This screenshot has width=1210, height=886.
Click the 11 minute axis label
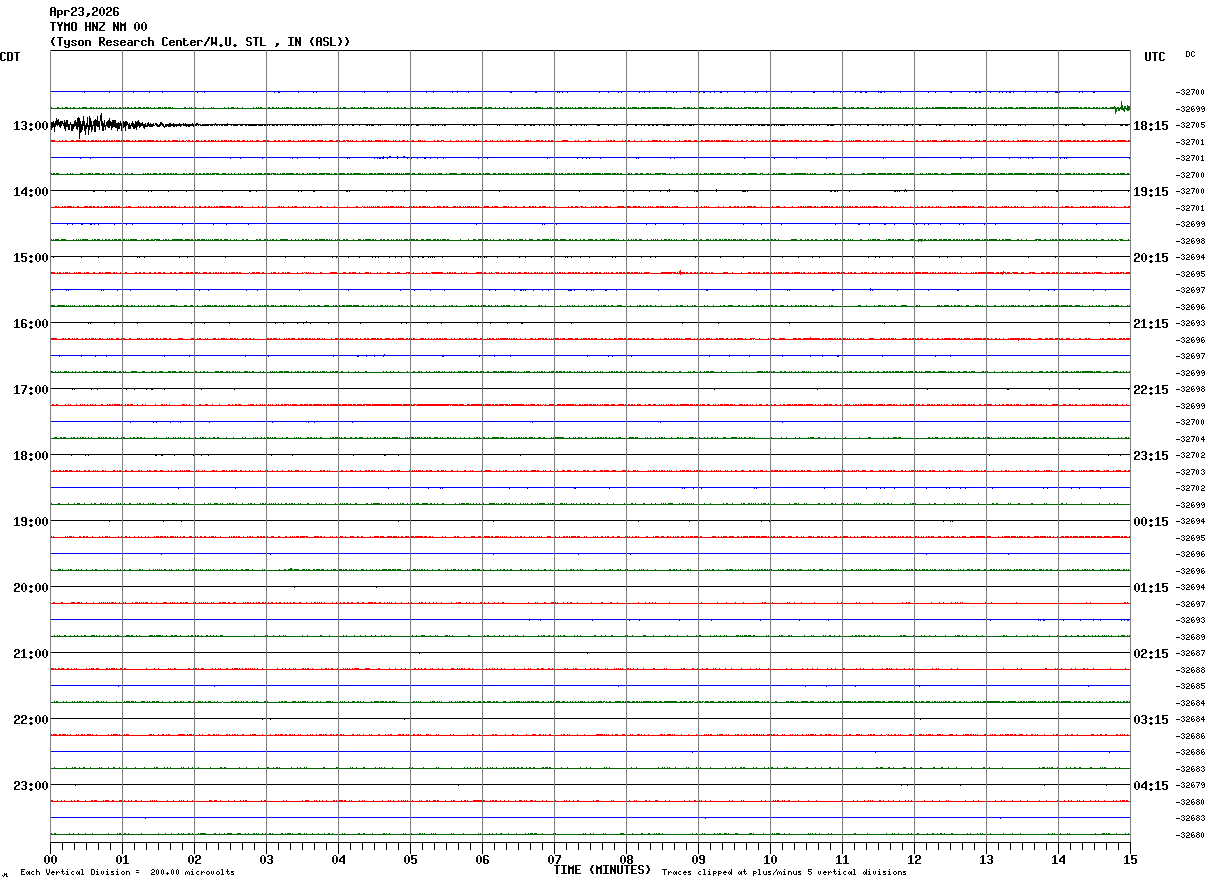tap(843, 860)
